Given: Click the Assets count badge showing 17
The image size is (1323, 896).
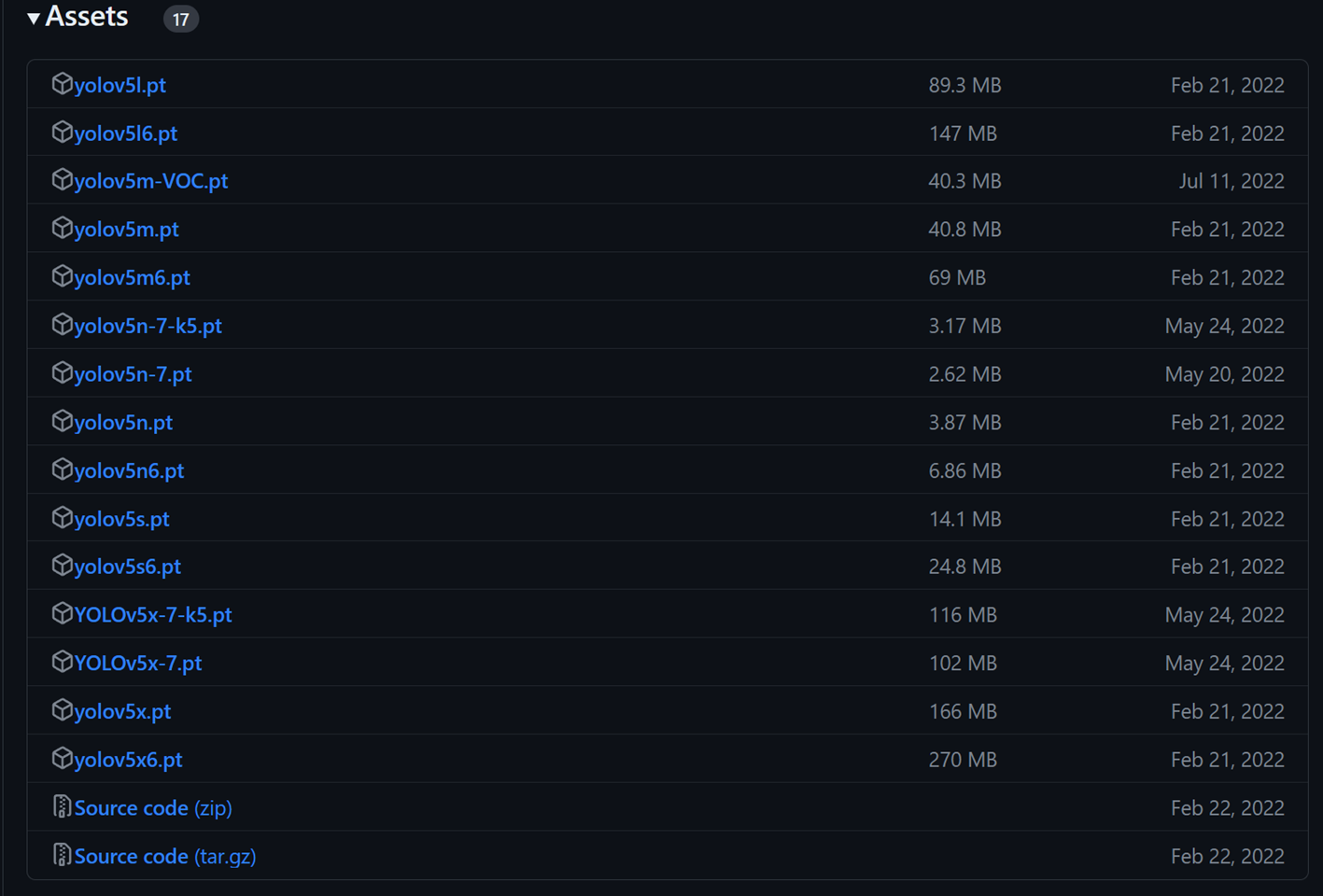Looking at the screenshot, I should (x=180, y=19).
